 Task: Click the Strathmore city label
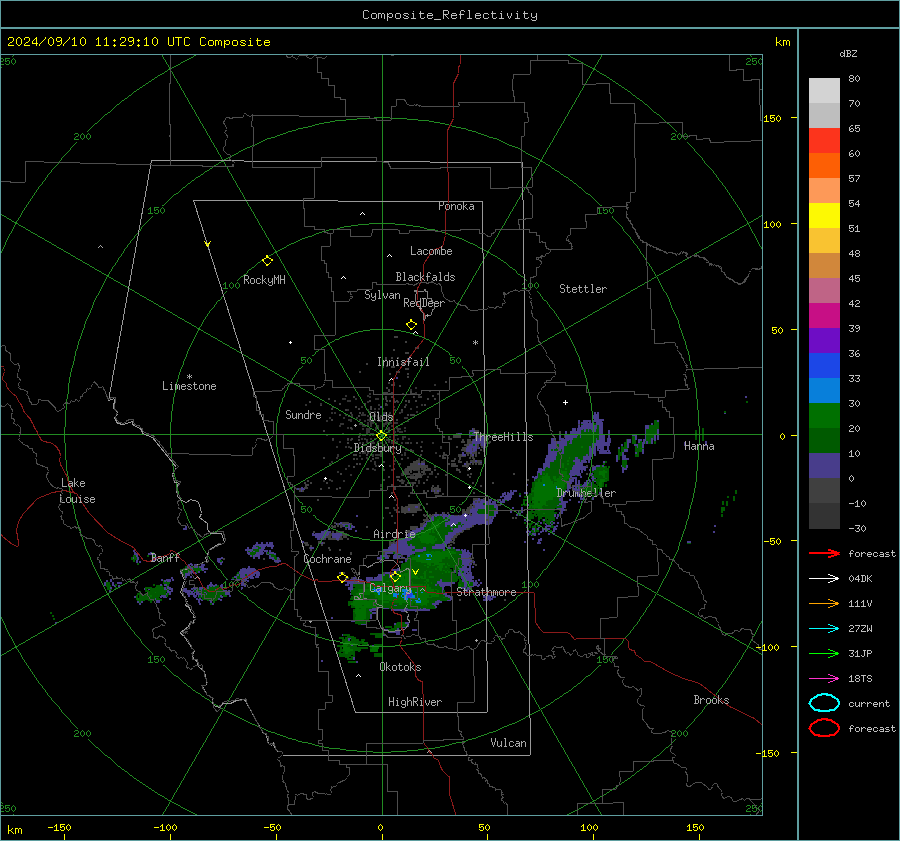[486, 592]
